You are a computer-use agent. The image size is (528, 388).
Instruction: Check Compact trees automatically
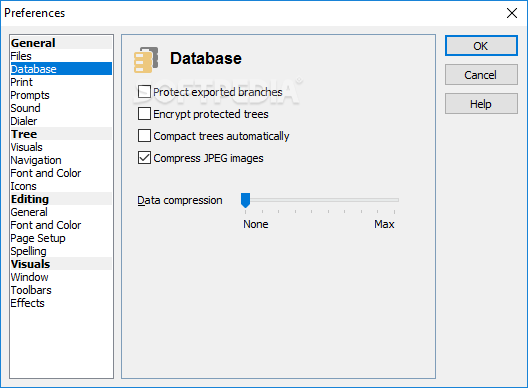click(144, 136)
